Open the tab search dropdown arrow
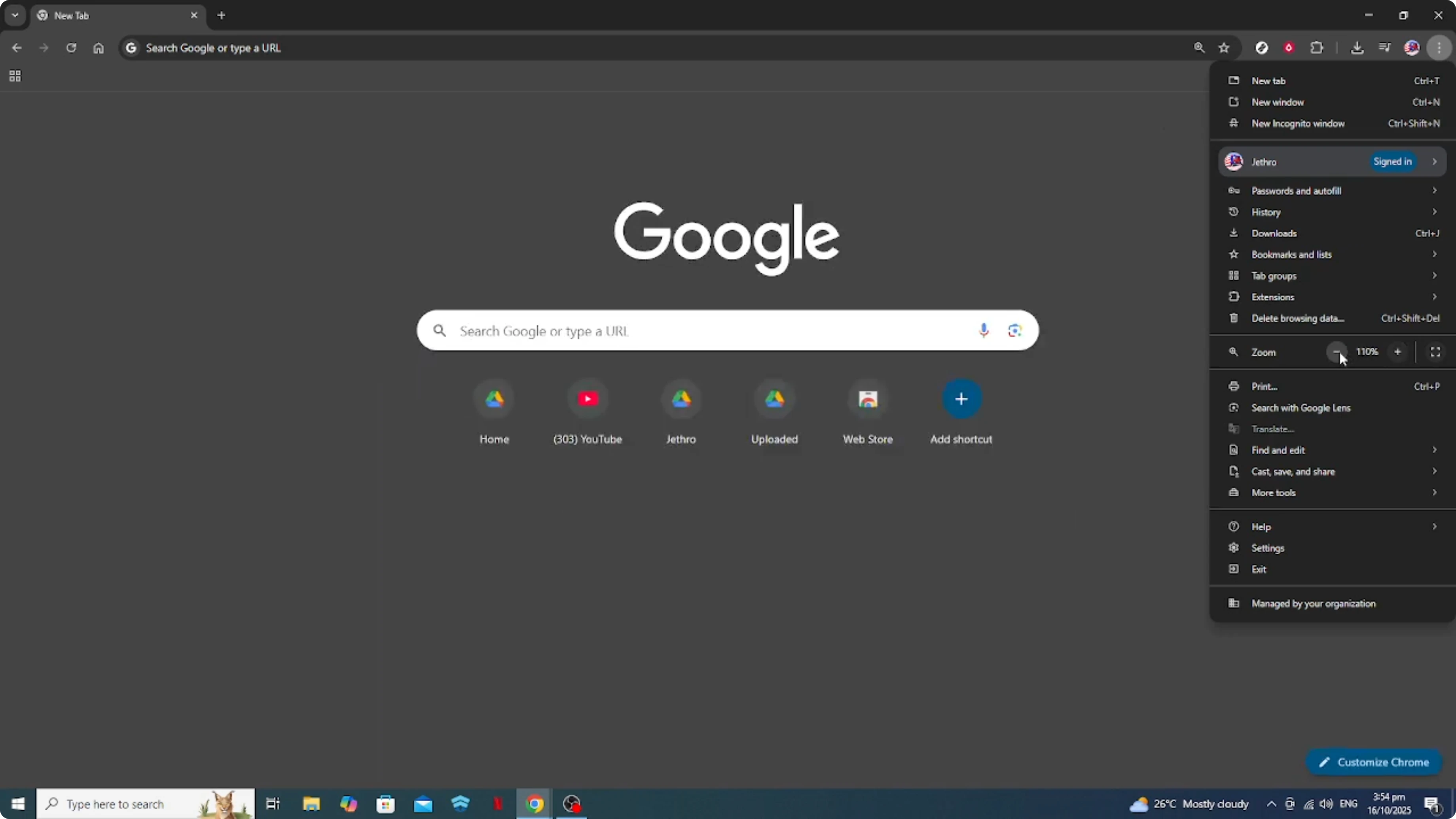 15,15
